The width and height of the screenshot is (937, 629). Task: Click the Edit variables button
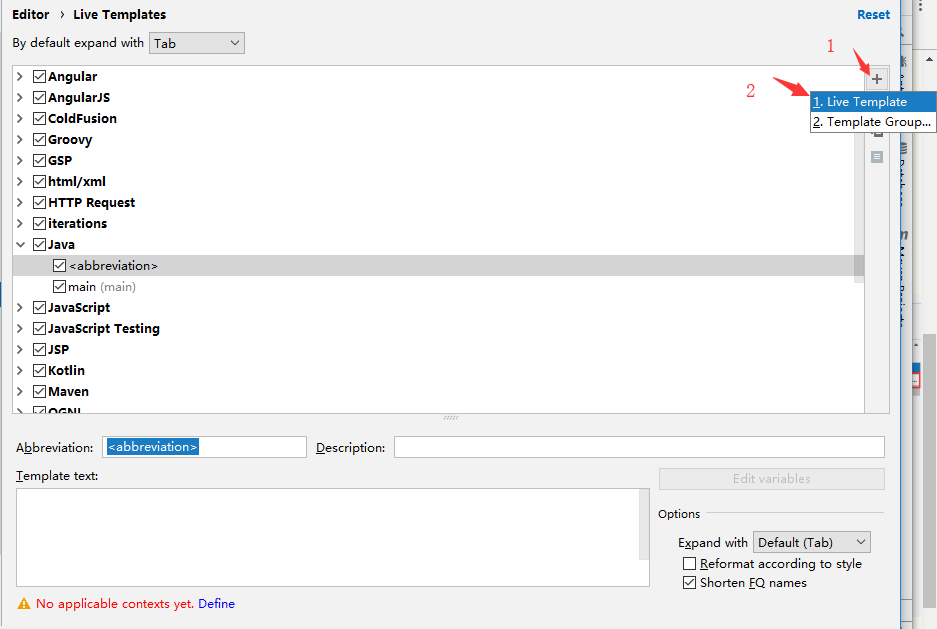pos(771,479)
